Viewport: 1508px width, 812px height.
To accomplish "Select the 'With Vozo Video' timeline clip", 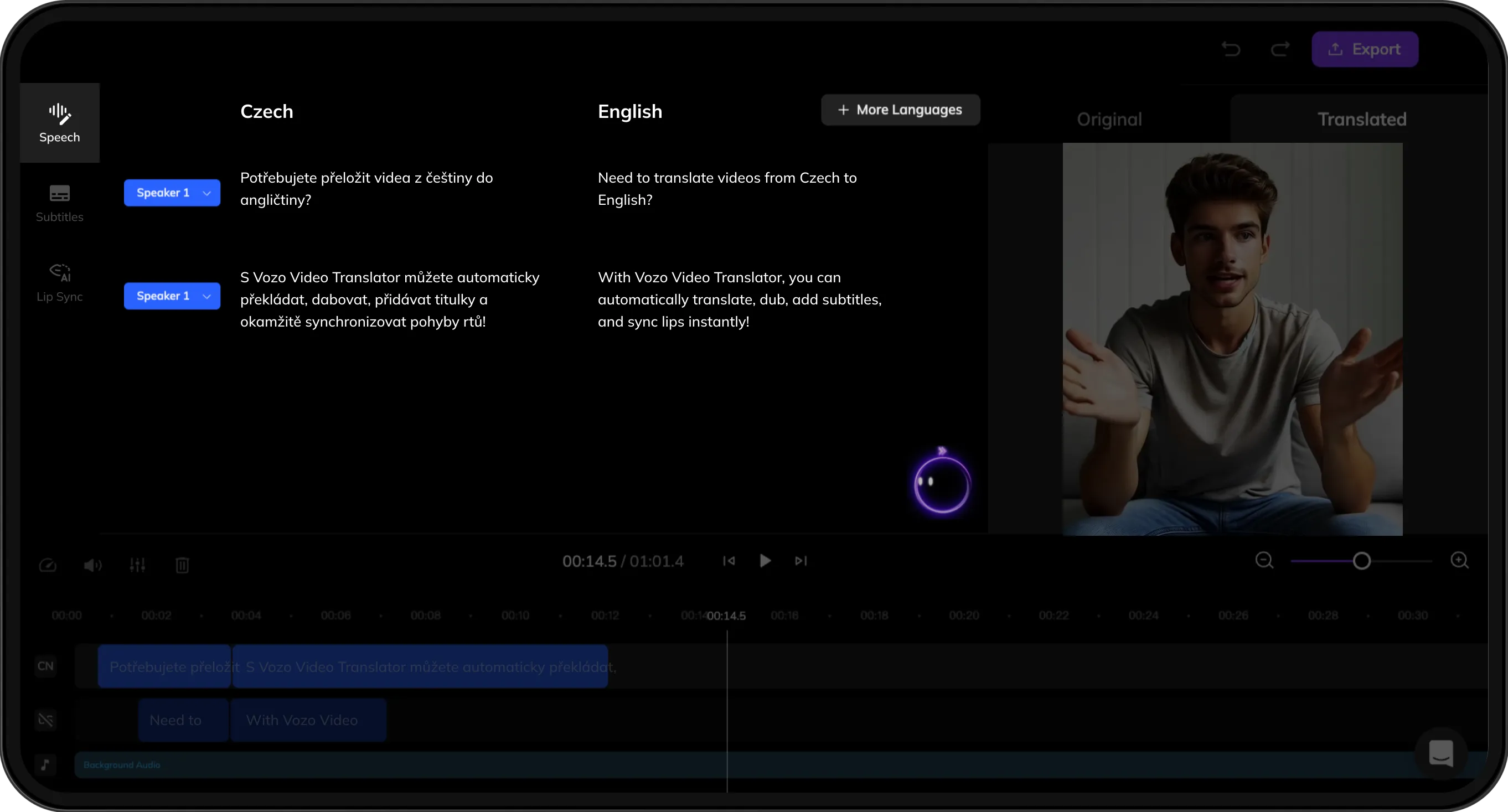I will tap(308, 720).
